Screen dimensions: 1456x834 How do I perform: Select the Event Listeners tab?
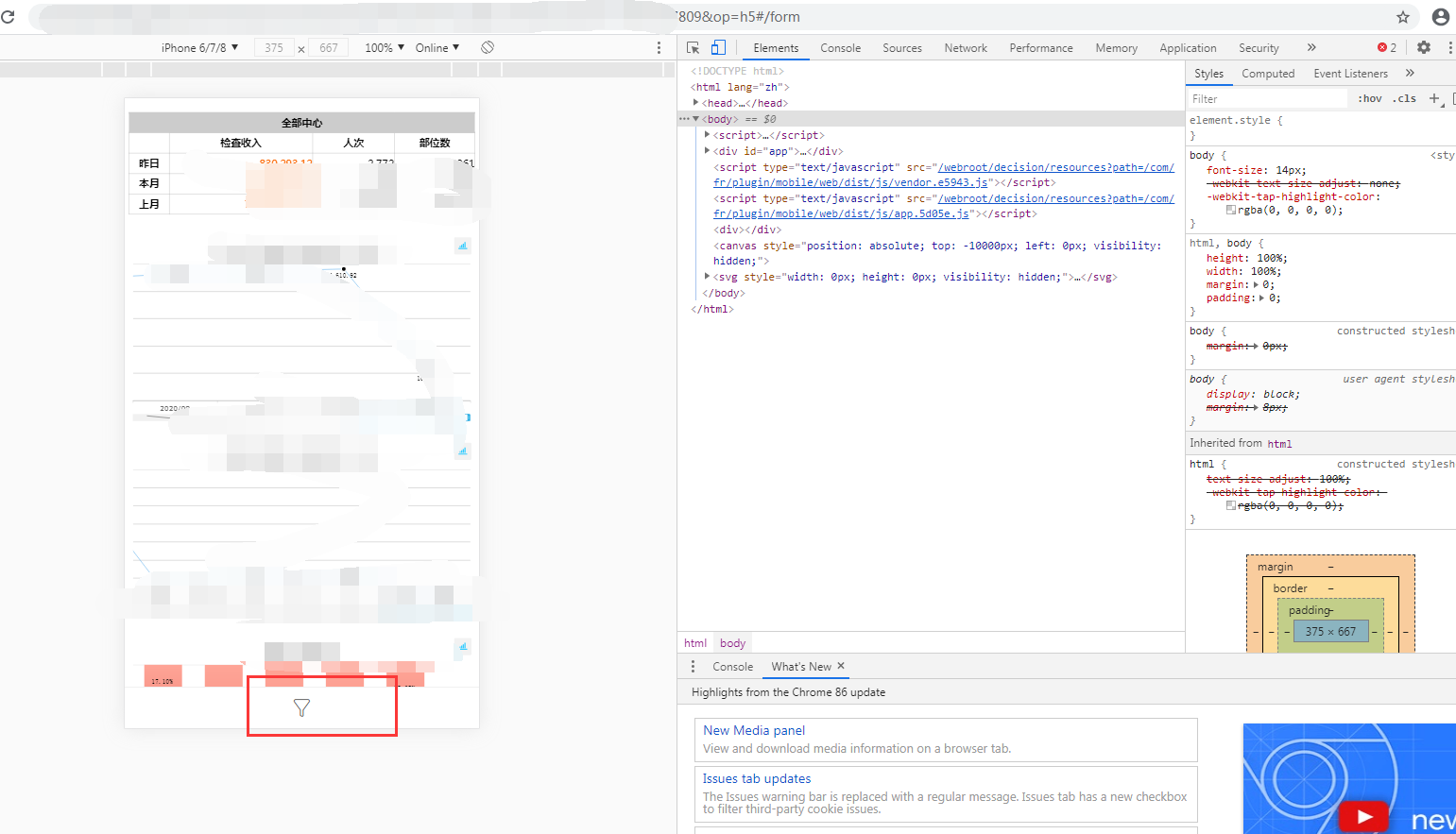tap(1350, 73)
